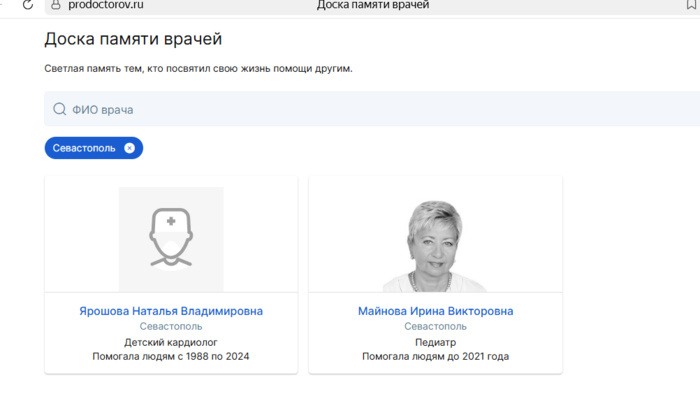700x400 pixels.
Task: Click the Педиатр specialty text
Action: [x=436, y=342]
